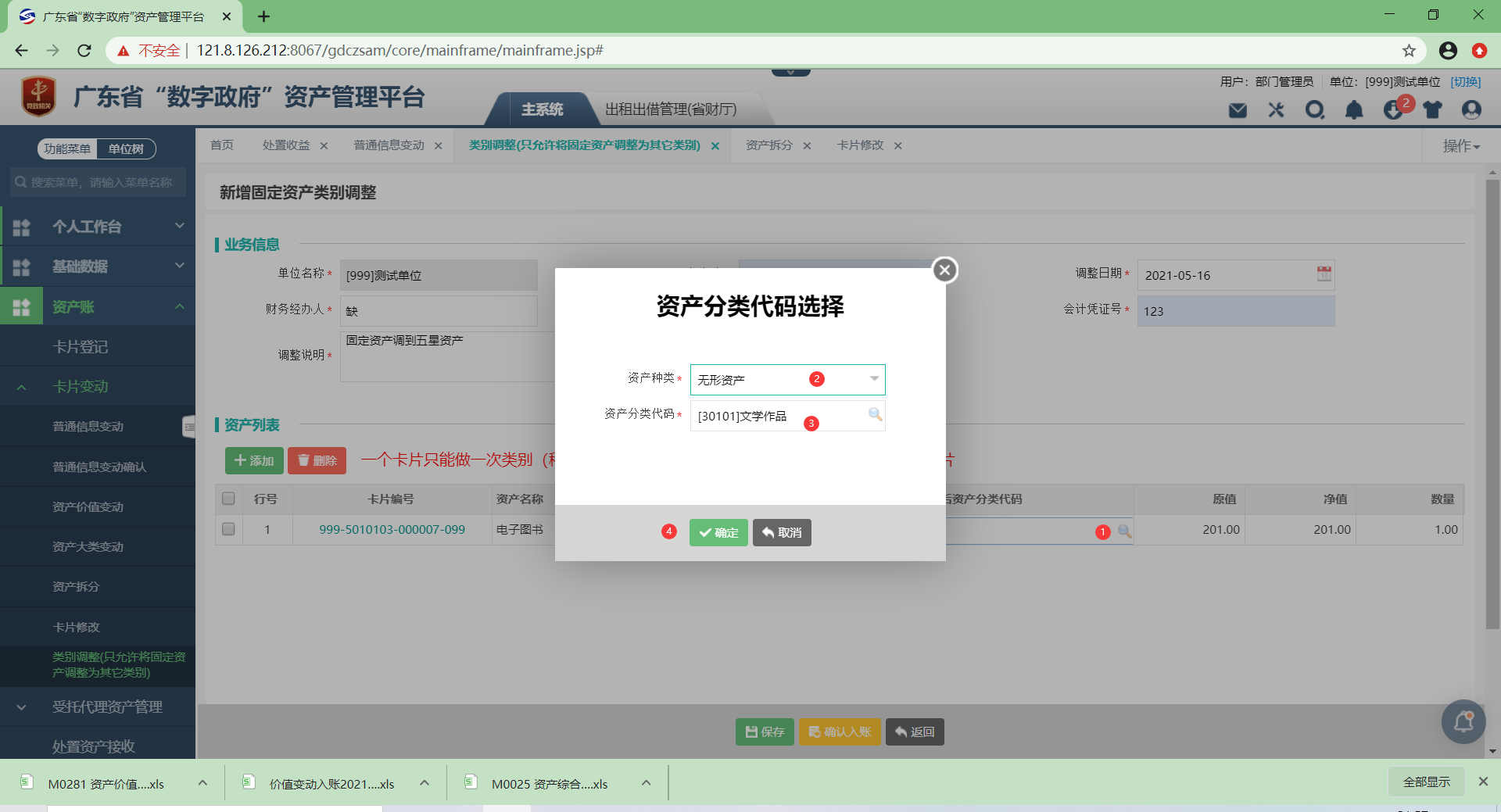Check the row 1 asset checkbox
Screen dimensions: 1501x812
click(228, 529)
